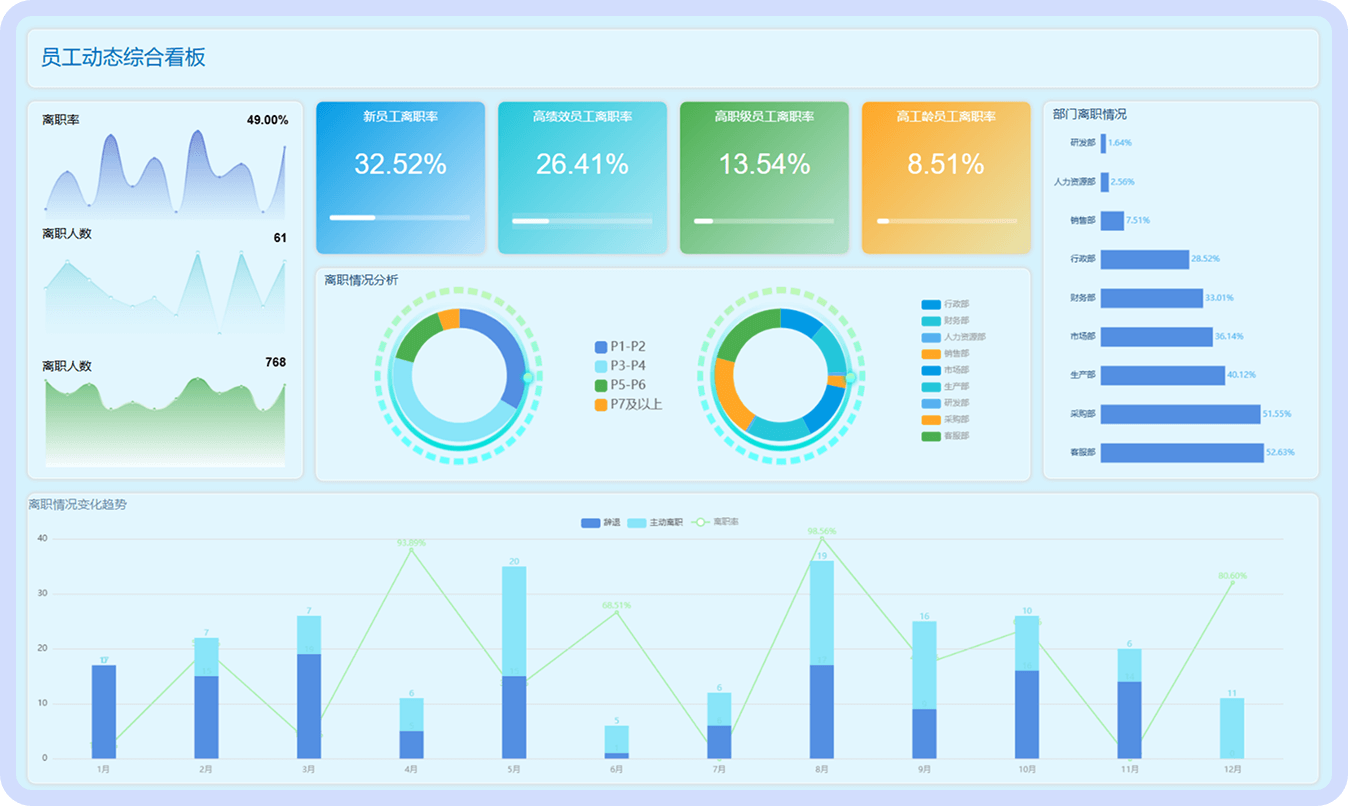Viewport: 1348px width, 806px height.
Task: Select the 8月 stacked bar in trend chart
Action: click(821, 660)
